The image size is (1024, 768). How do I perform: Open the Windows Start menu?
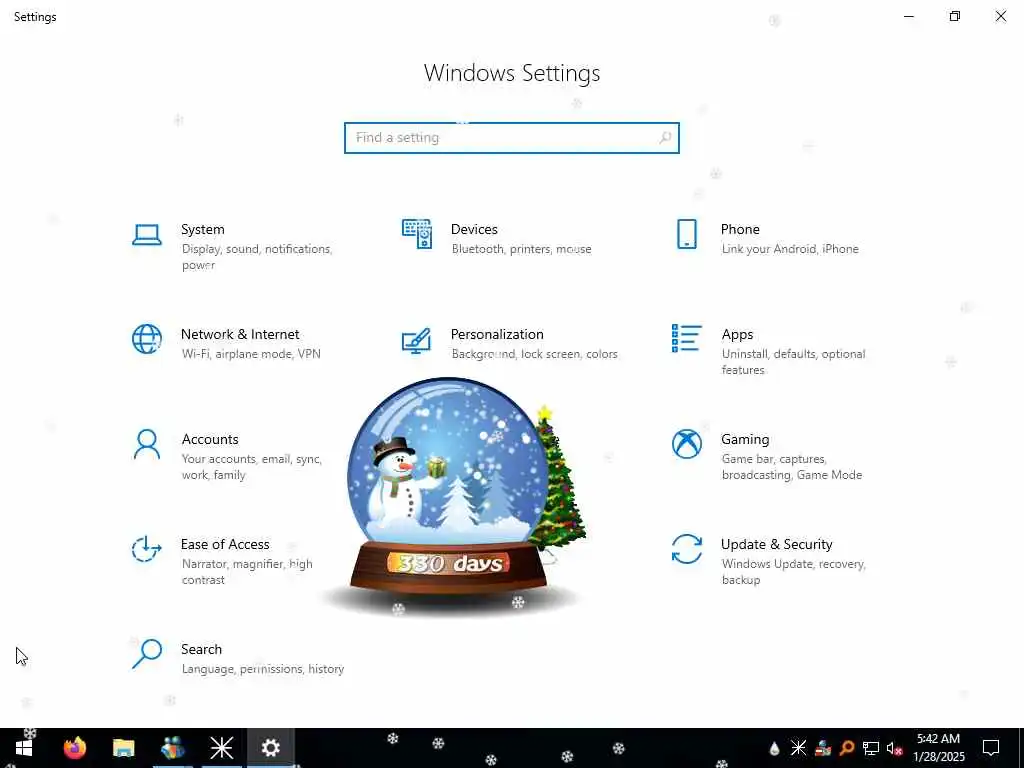click(x=24, y=748)
